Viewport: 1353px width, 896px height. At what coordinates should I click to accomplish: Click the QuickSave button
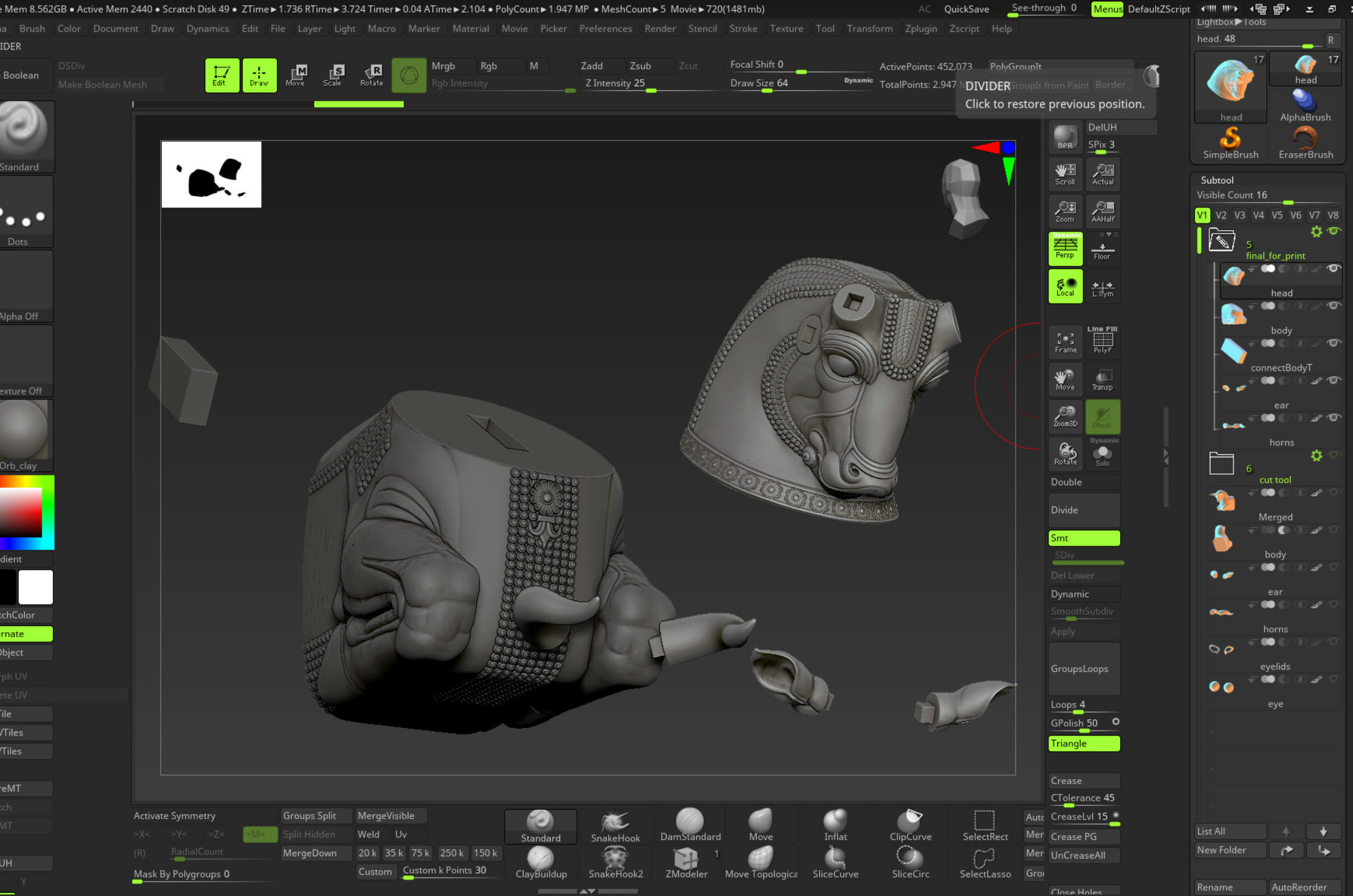click(x=967, y=9)
